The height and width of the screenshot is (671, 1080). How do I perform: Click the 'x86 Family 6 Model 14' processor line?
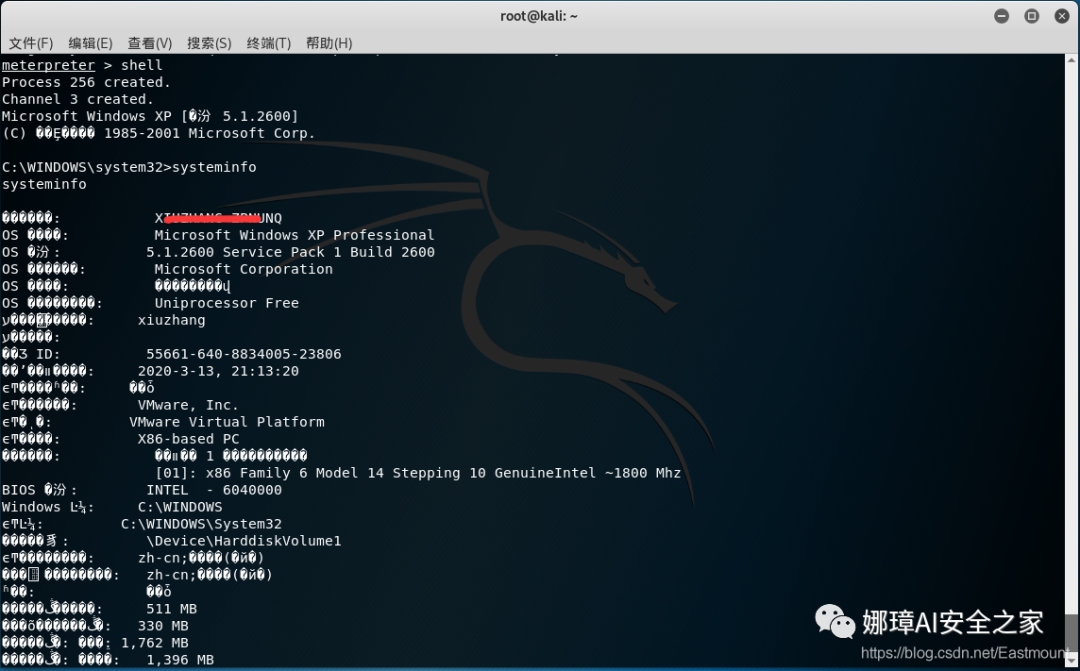tap(418, 473)
